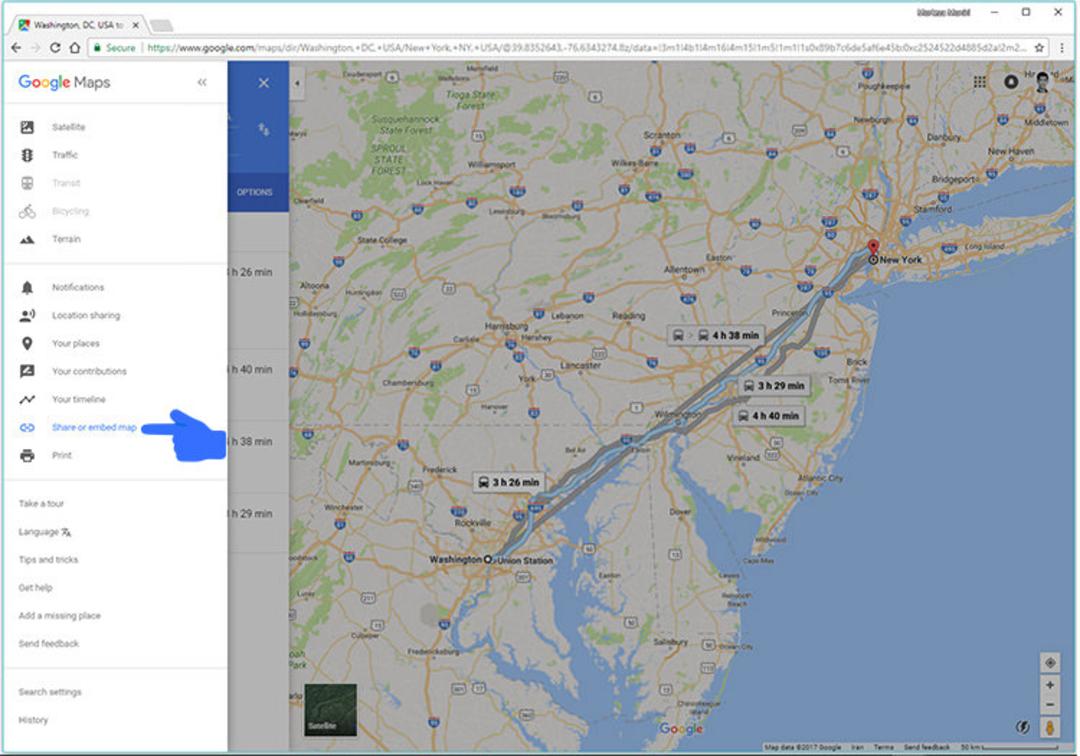
Task: Select the 3 h 29 min route label on map
Action: [773, 386]
